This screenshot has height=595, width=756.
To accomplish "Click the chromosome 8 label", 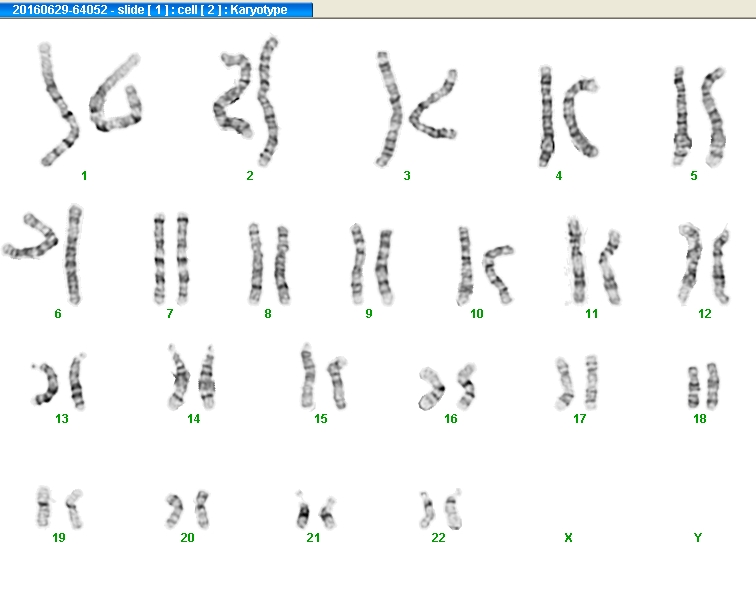I will coord(268,314).
